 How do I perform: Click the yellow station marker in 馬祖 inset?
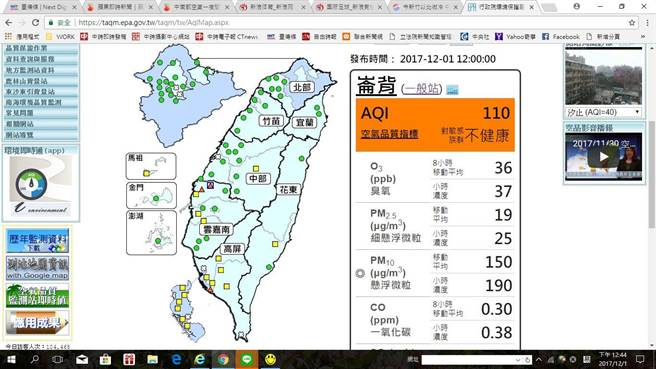(x=146, y=173)
